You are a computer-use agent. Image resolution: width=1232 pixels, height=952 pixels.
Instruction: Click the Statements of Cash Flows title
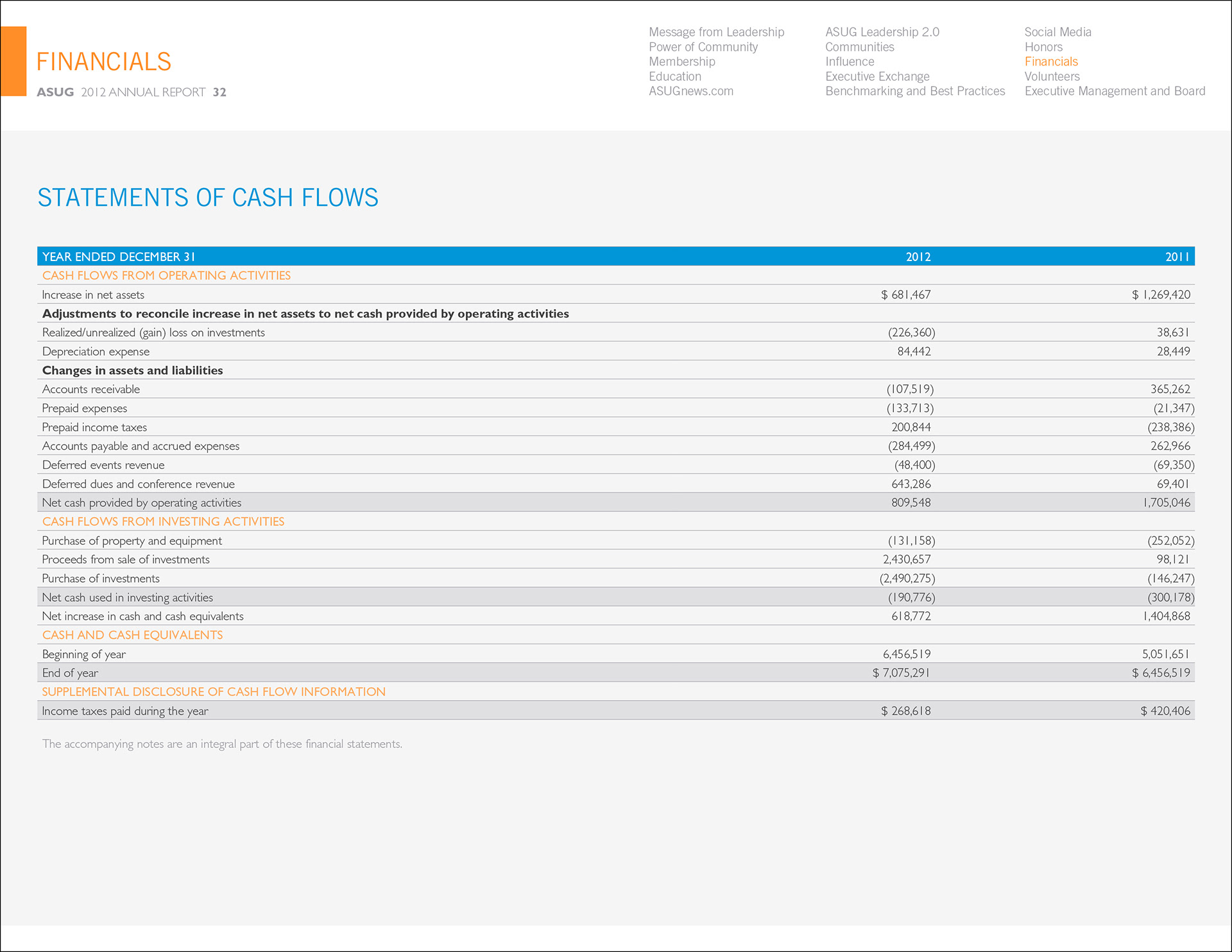coord(208,198)
